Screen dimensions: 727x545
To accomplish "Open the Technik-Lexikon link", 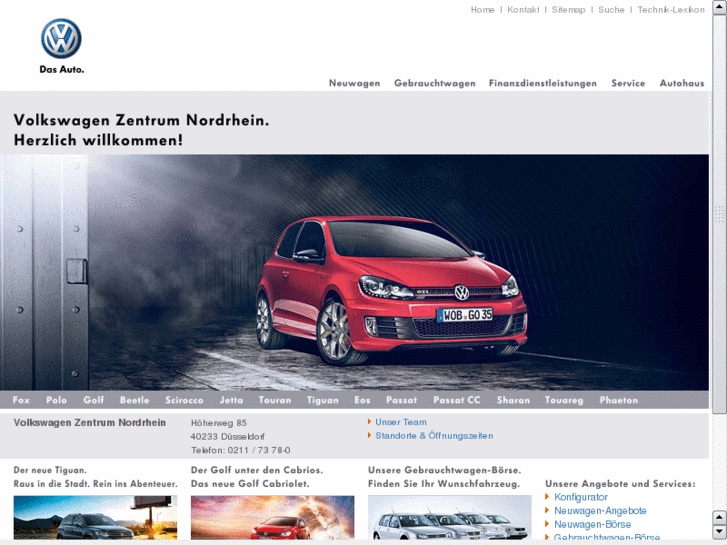I will click(671, 10).
